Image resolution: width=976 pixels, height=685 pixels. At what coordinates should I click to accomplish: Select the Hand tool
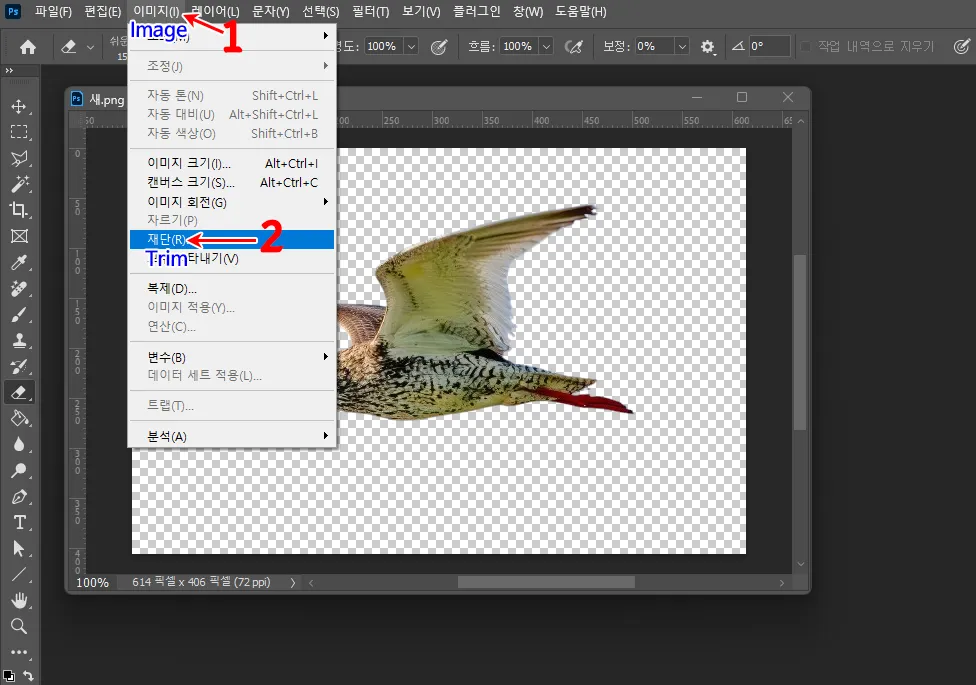[x=19, y=600]
